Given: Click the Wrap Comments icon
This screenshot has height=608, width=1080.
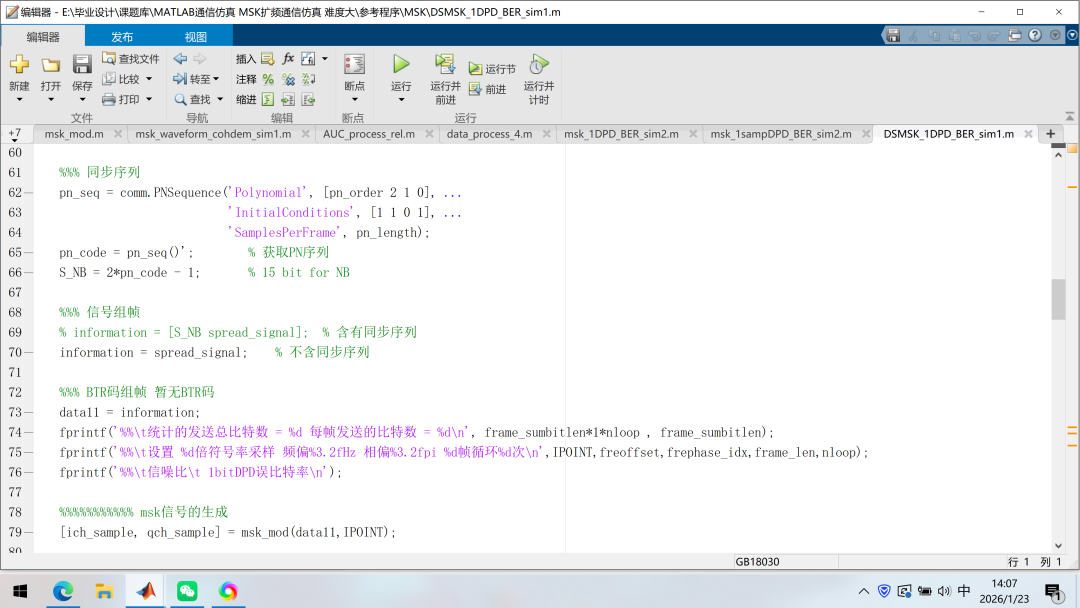Looking at the screenshot, I should (309, 79).
